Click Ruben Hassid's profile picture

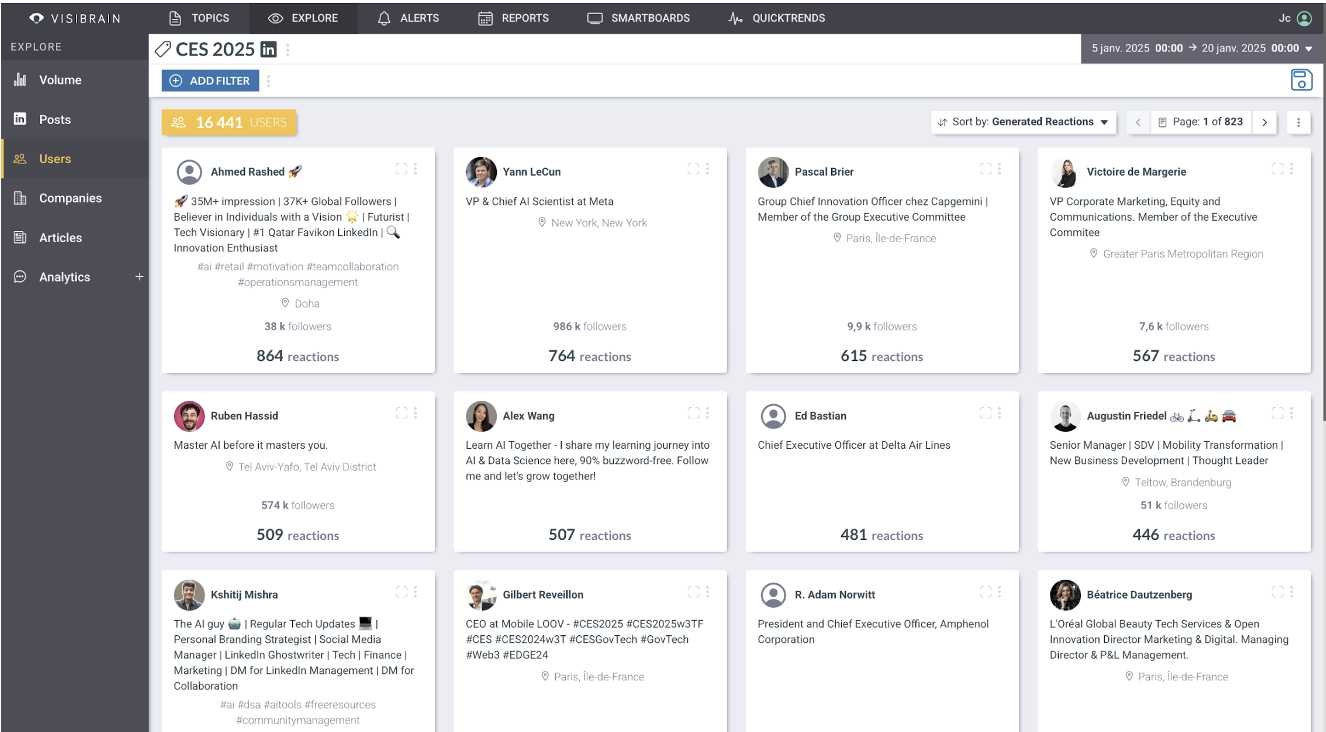point(189,416)
